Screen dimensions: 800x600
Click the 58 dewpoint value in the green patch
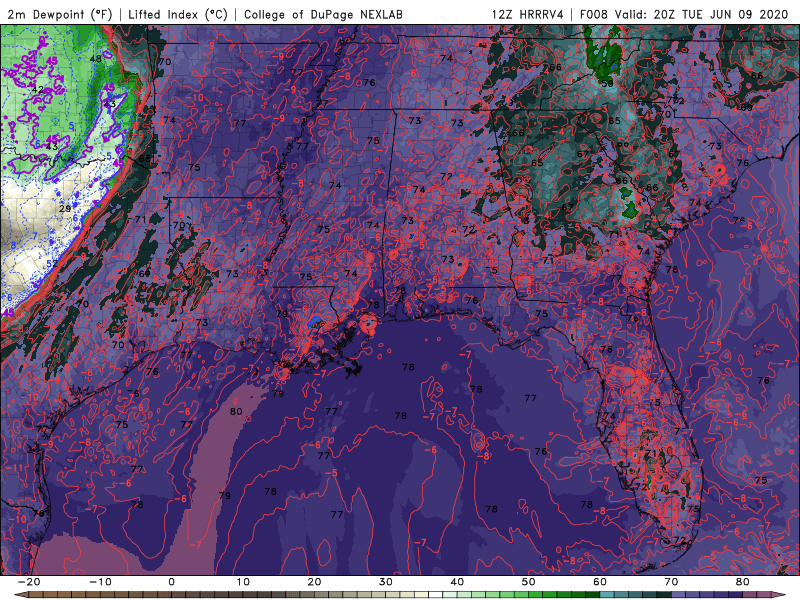coord(607,84)
